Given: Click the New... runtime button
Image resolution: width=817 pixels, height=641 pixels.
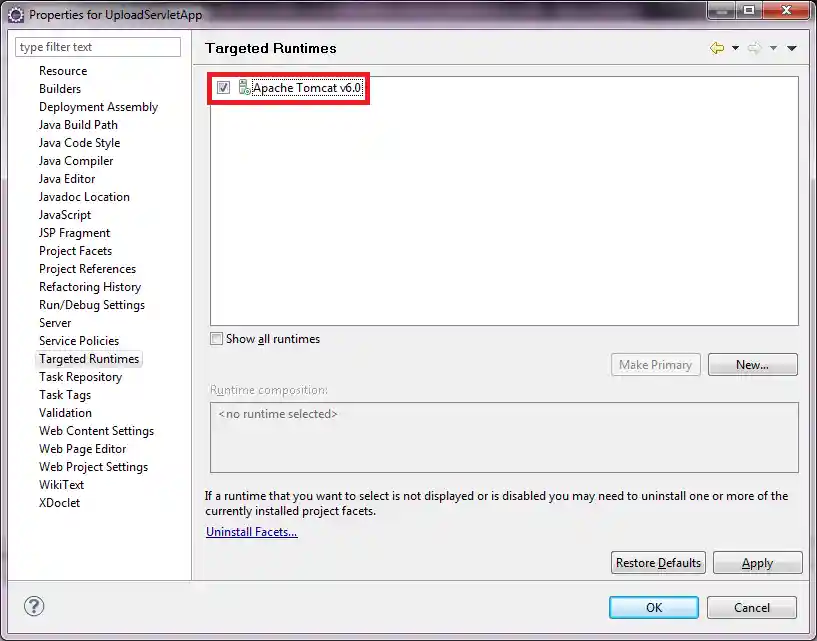Looking at the screenshot, I should (x=752, y=364).
